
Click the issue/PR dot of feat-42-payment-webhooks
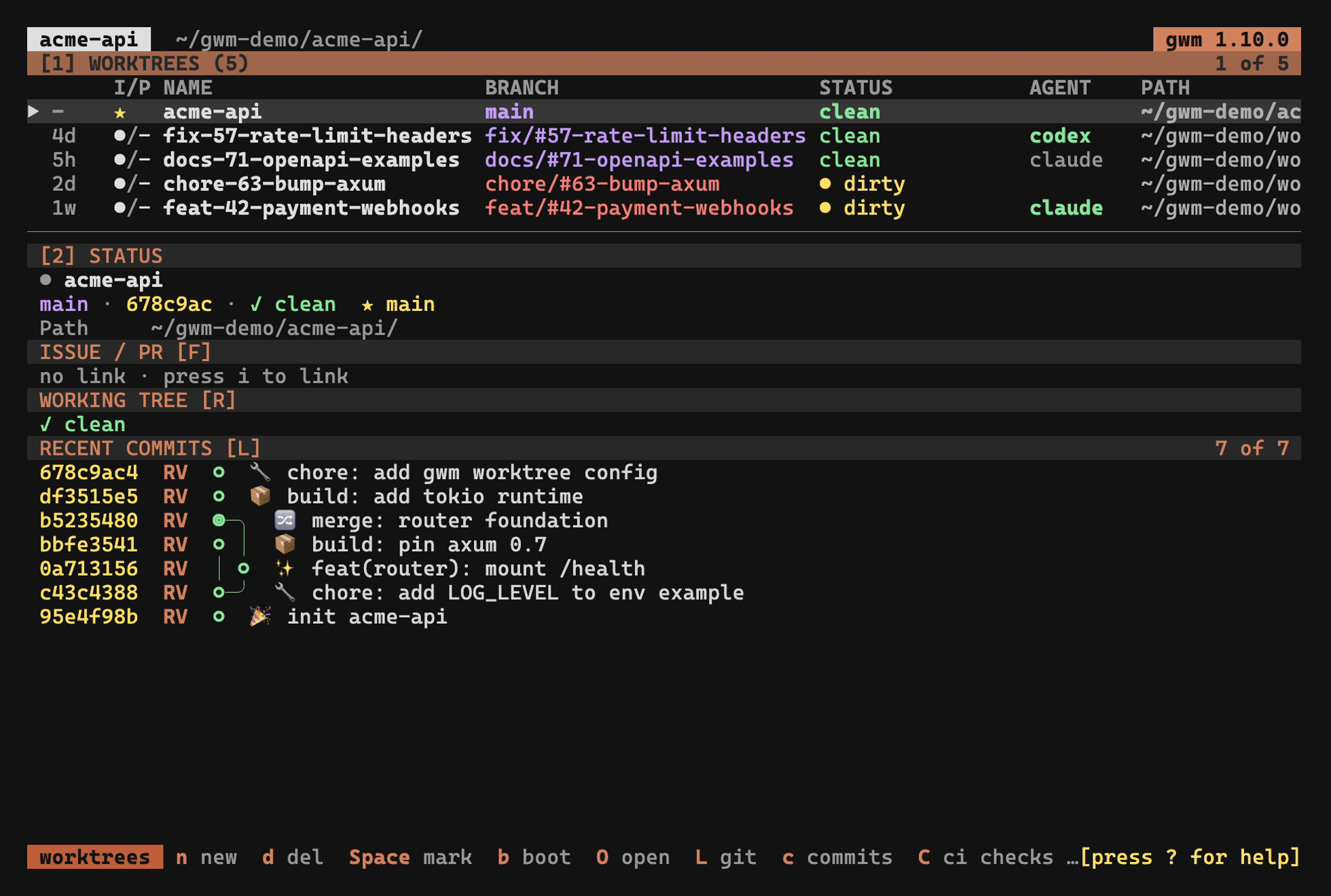[120, 208]
